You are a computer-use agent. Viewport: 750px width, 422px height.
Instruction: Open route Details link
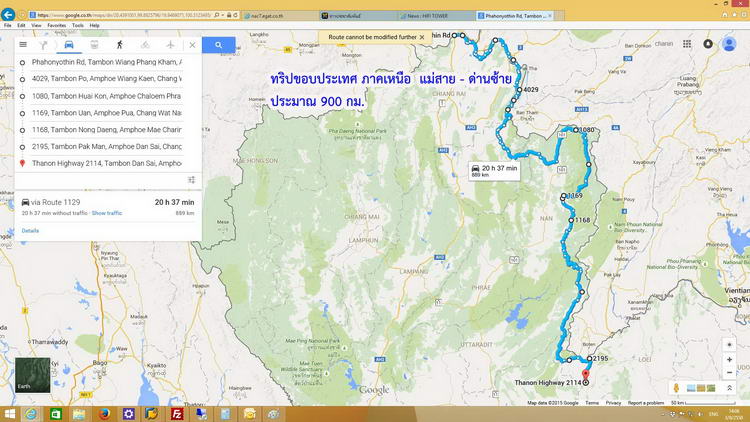click(x=30, y=231)
